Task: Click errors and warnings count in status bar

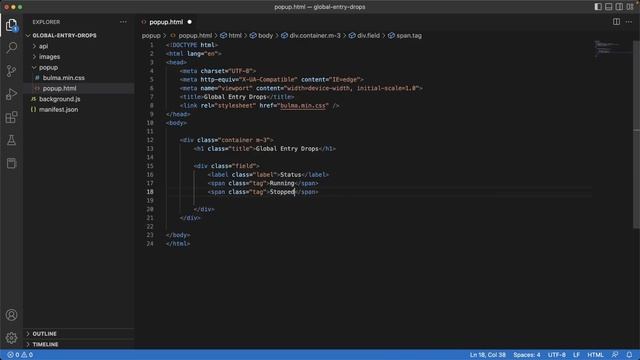Action: tap(20, 355)
